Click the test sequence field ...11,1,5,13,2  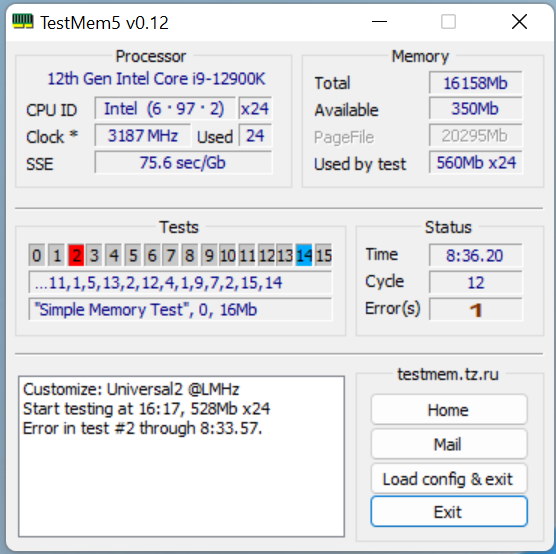pyautogui.click(x=180, y=282)
